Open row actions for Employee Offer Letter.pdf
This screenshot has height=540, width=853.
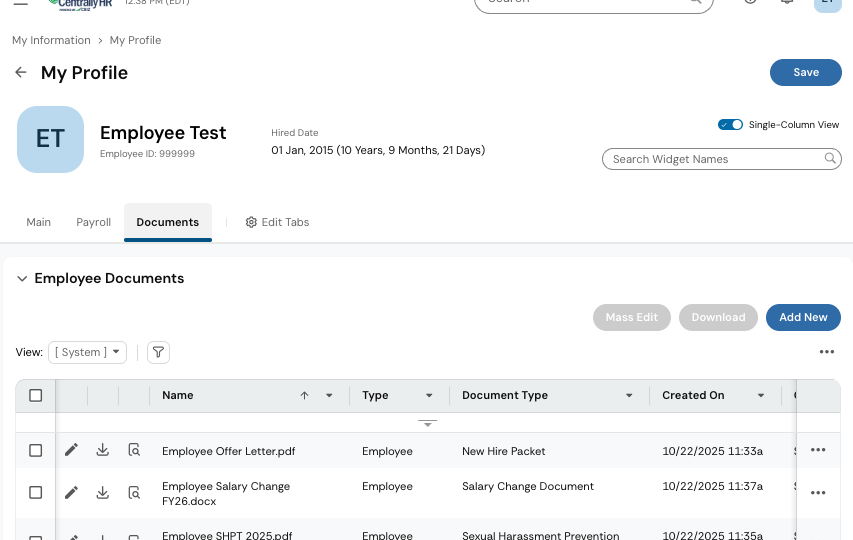click(818, 450)
